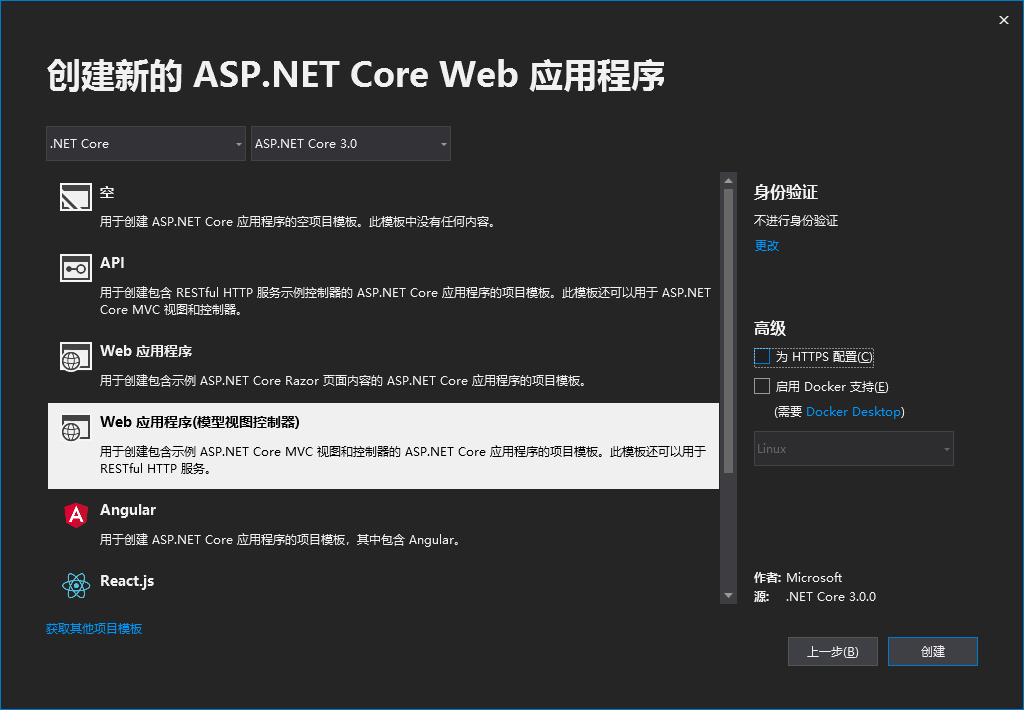Screen dimensions: 1024x710
Task: Open the Docker Desktop link
Action: click(853, 412)
